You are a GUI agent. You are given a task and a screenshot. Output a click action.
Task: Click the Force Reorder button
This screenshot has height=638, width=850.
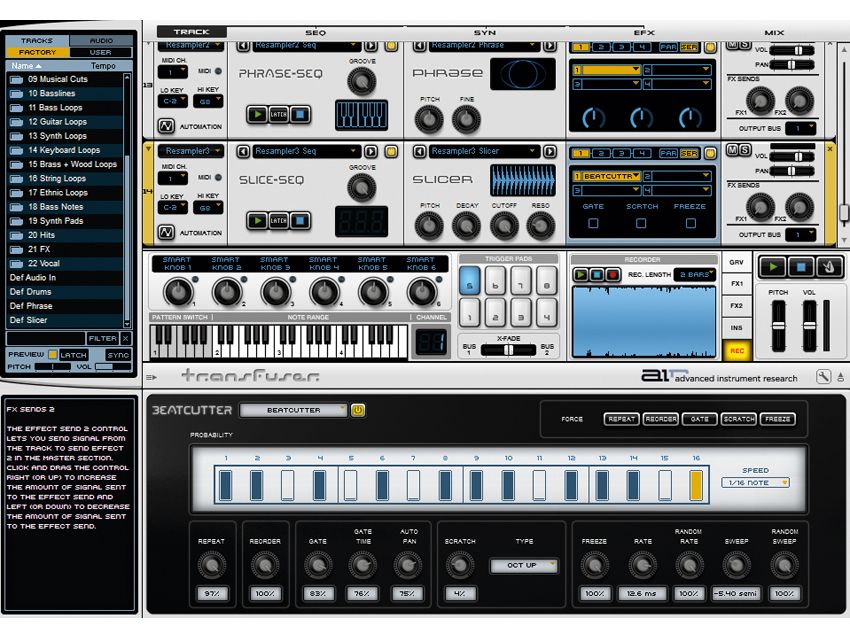pos(660,420)
